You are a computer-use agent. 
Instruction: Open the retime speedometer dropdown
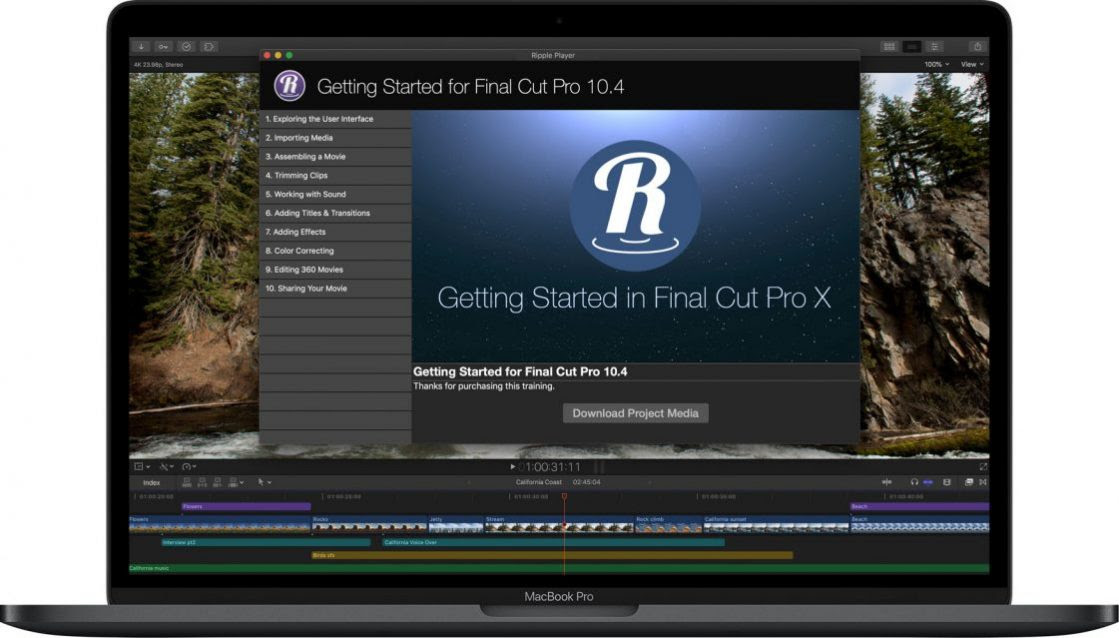click(189, 467)
